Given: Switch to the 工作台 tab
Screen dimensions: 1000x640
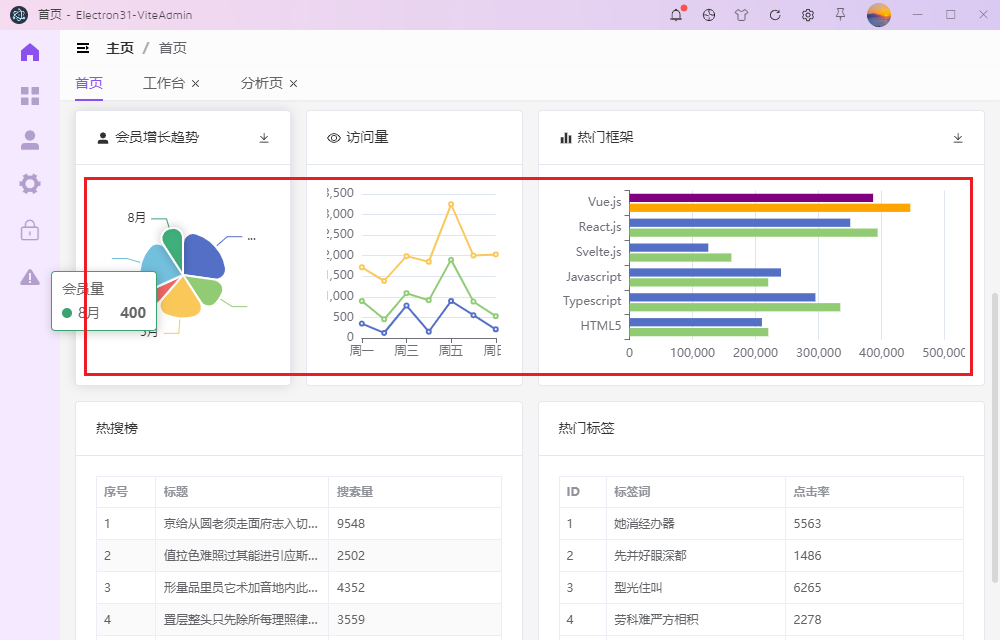Looking at the screenshot, I should point(164,84).
